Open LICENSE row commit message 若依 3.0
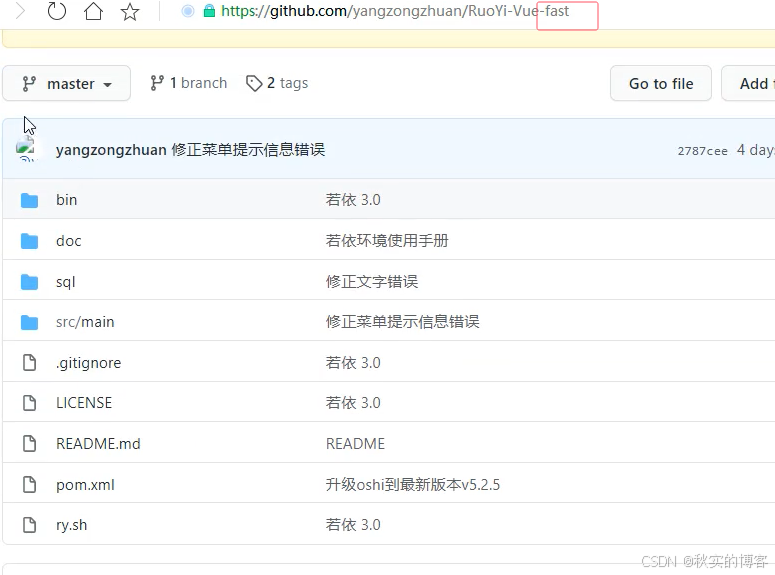775x575 pixels. pos(353,403)
